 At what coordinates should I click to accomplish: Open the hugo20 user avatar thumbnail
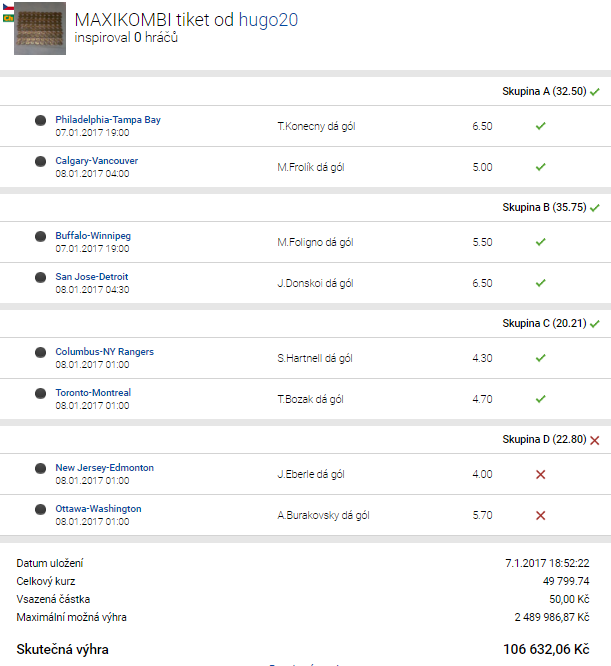(40, 28)
